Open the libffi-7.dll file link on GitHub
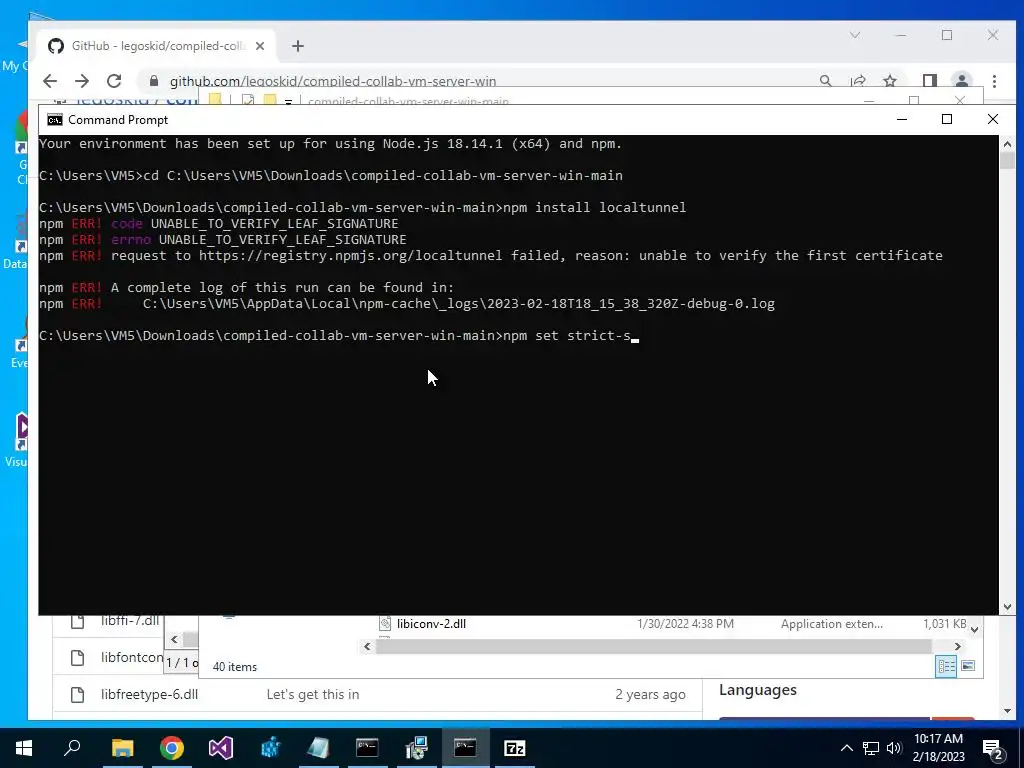Viewport: 1024px width, 768px height. [129, 620]
